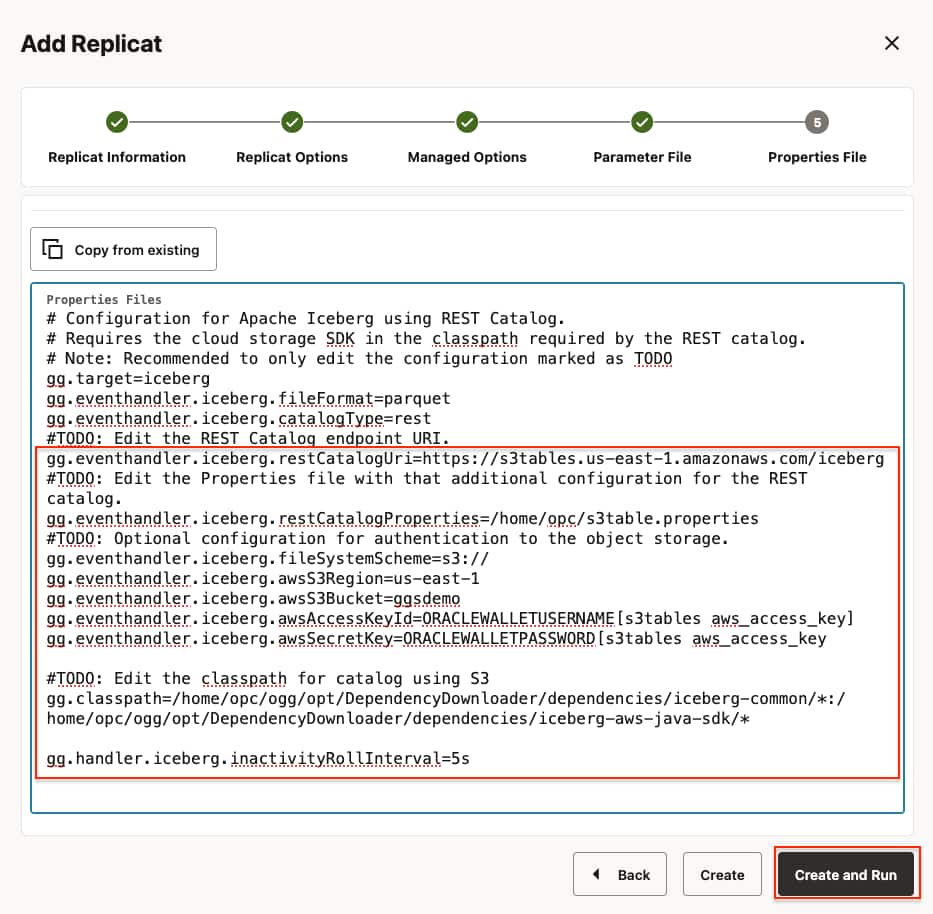Click '#TODO: Edit the Properties file' comment

click(x=427, y=489)
